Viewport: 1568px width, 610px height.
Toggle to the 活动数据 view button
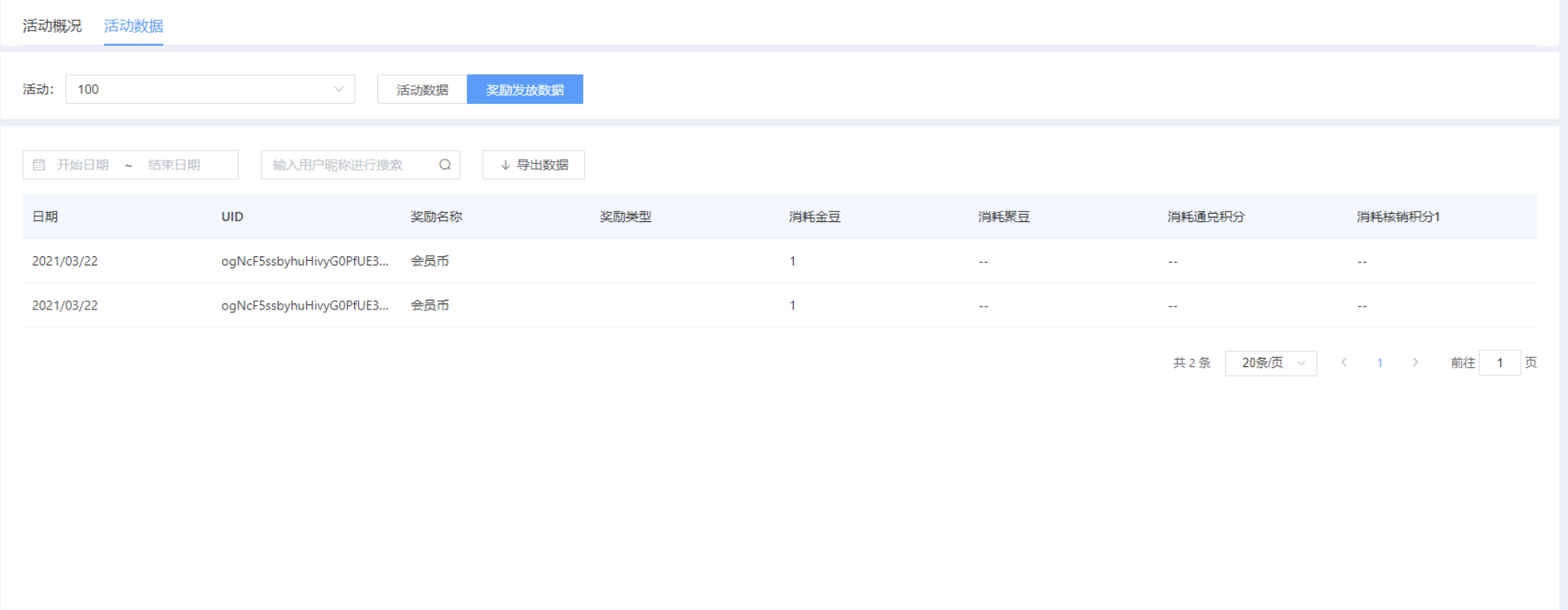tap(422, 90)
